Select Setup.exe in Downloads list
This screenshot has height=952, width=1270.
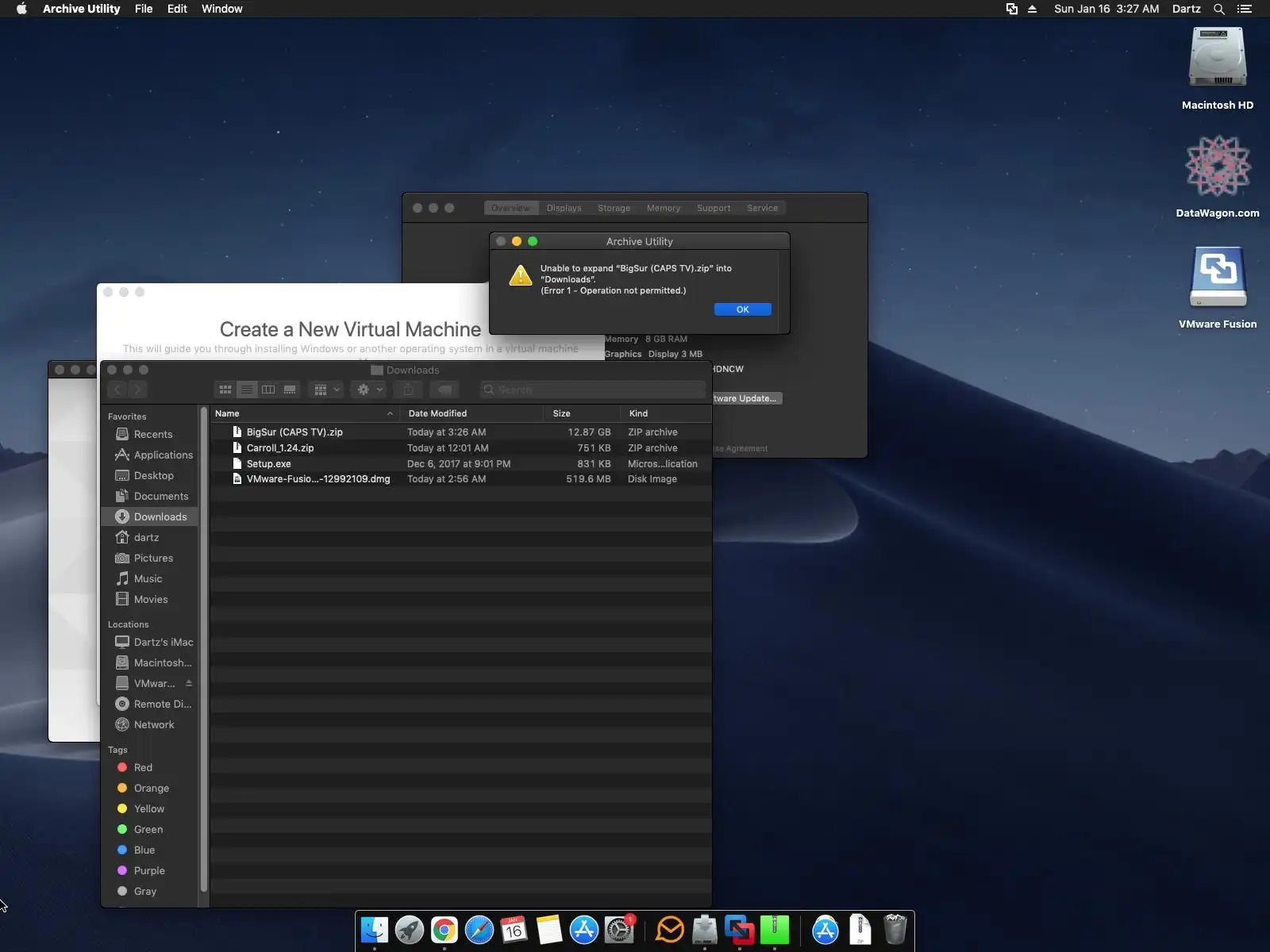pos(460,464)
